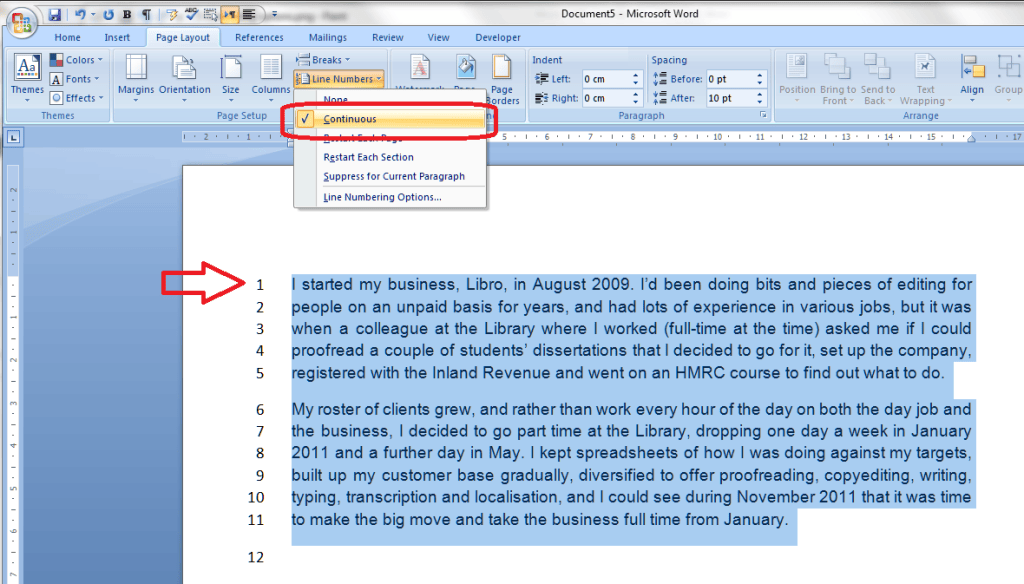1024x584 pixels.
Task: Open Customize Quick Access Toolbar arrow
Action: (x=274, y=14)
